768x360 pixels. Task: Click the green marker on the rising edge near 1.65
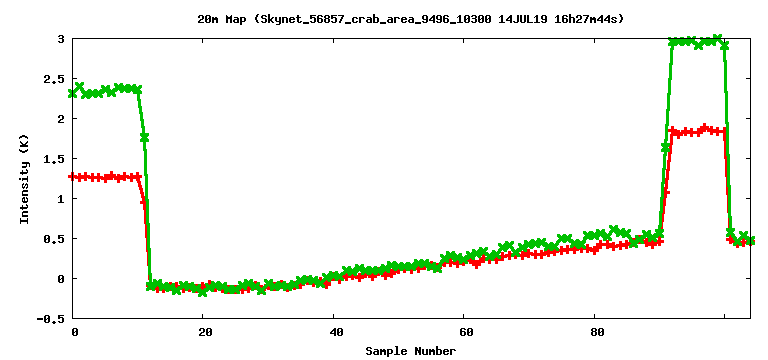[x=666, y=147]
